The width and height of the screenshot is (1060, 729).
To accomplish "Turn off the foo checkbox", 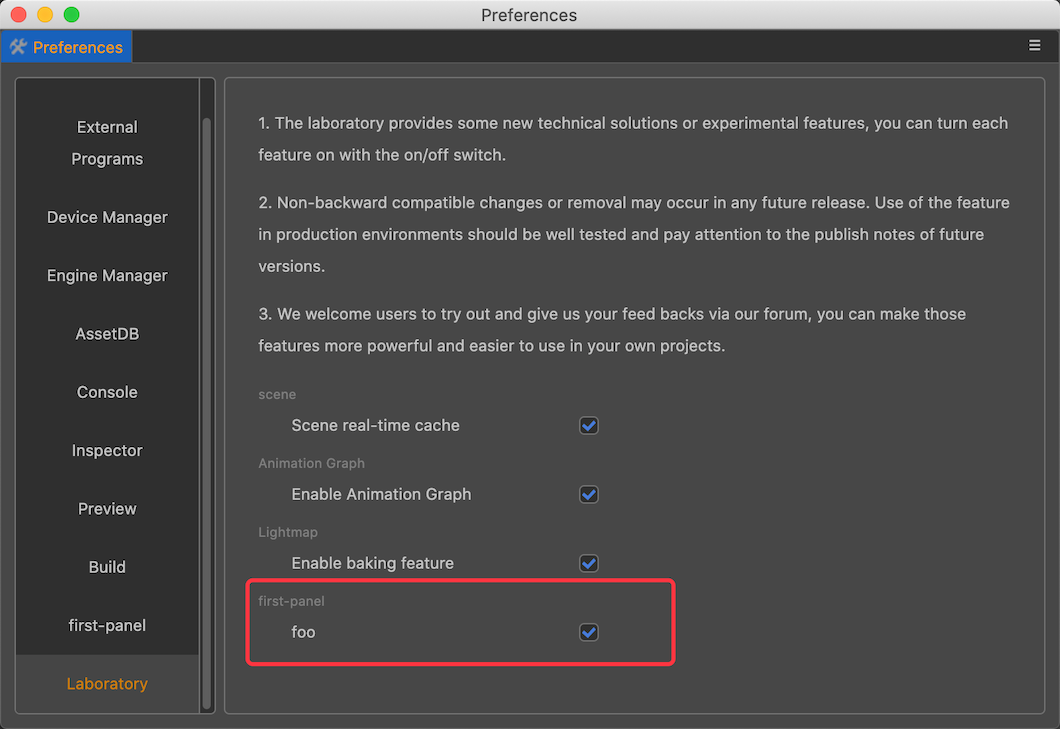I will (x=589, y=632).
